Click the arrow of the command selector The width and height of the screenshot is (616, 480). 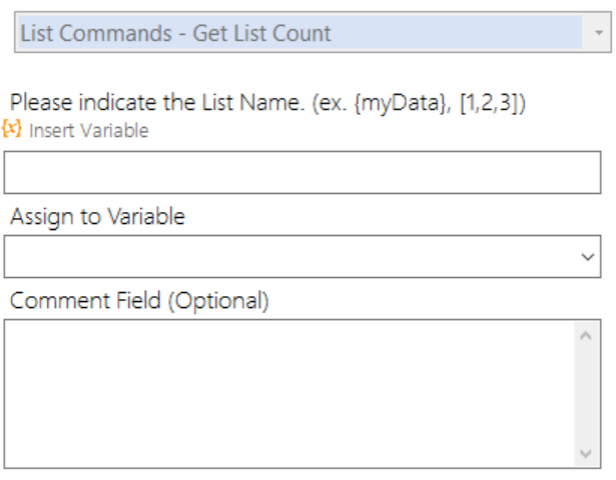point(598,34)
